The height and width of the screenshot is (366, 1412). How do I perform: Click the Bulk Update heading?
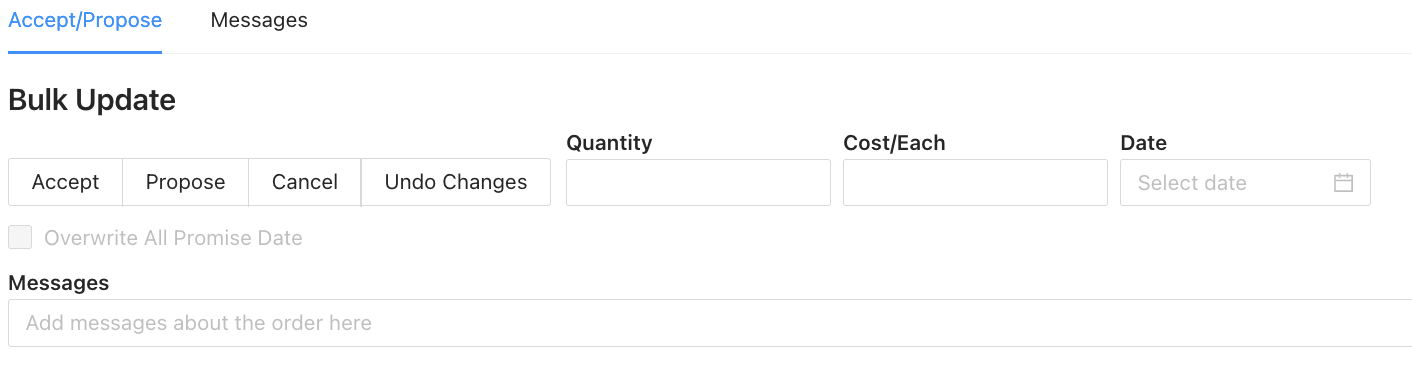[x=92, y=100]
